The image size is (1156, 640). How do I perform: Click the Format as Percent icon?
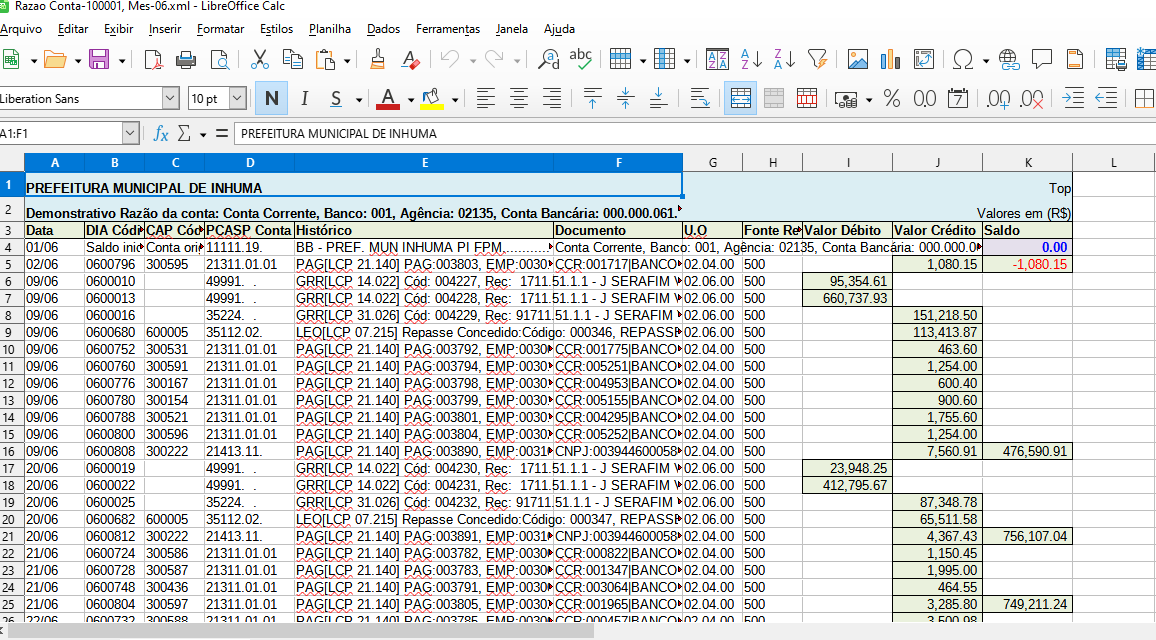click(x=892, y=99)
